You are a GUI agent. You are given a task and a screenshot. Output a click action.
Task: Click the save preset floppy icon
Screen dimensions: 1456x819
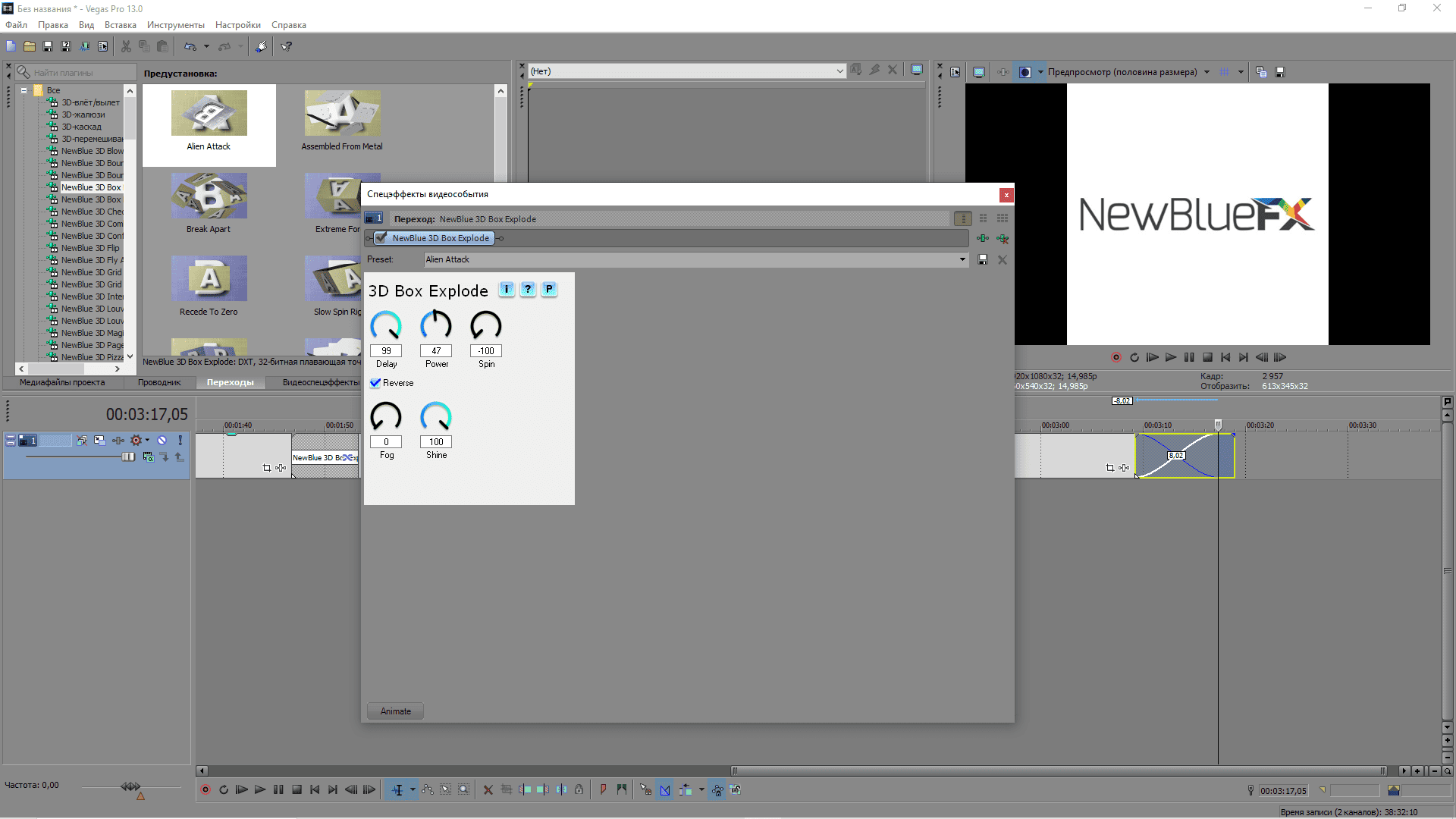coord(983,259)
